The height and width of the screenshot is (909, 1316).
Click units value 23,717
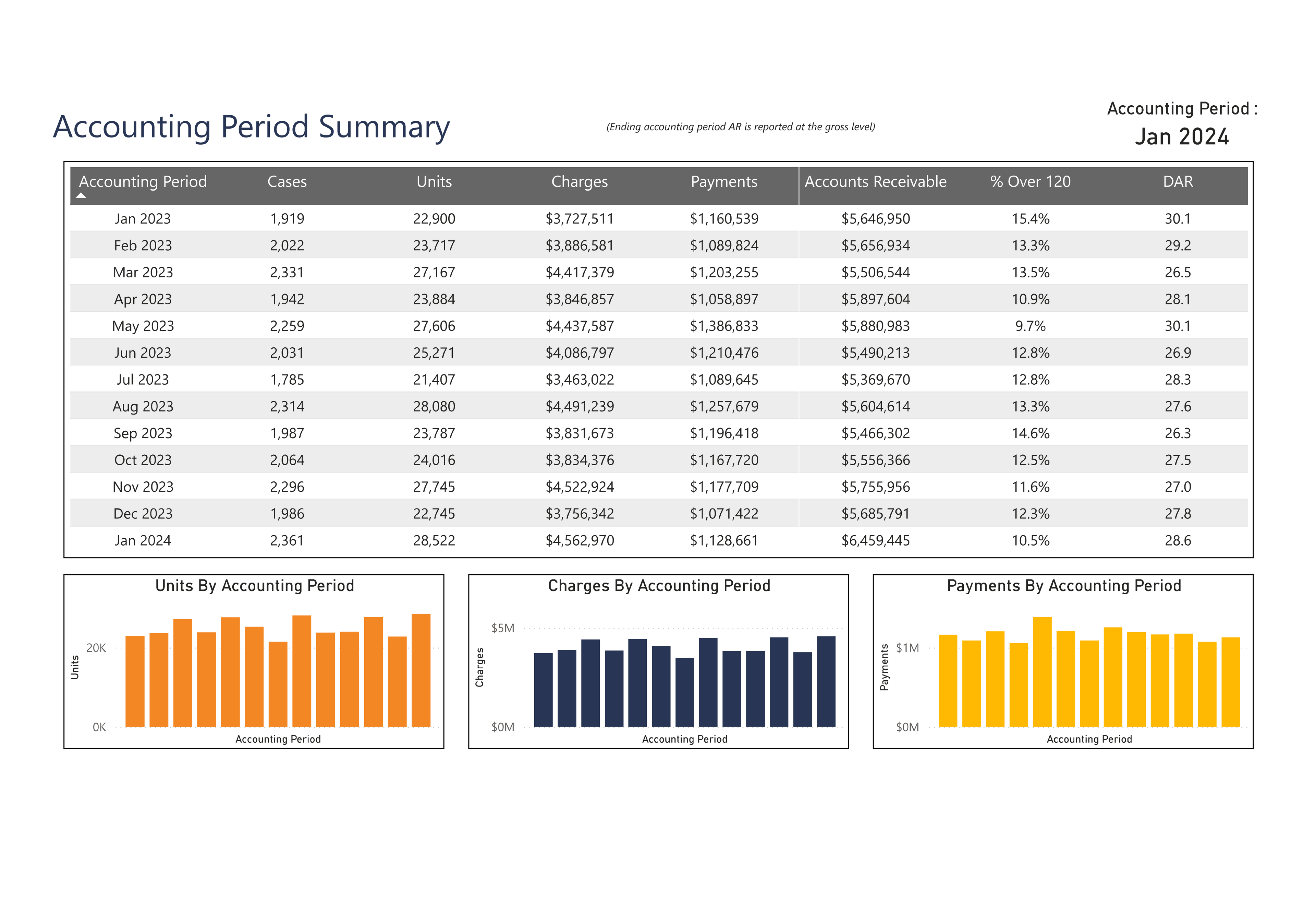[x=434, y=246]
